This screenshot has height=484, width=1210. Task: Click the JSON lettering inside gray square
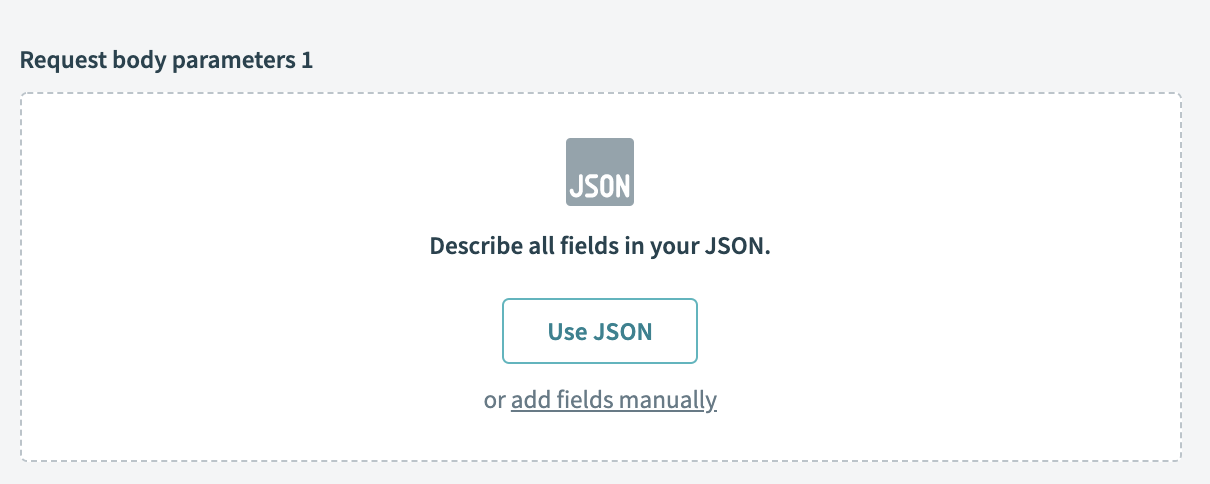[x=600, y=187]
